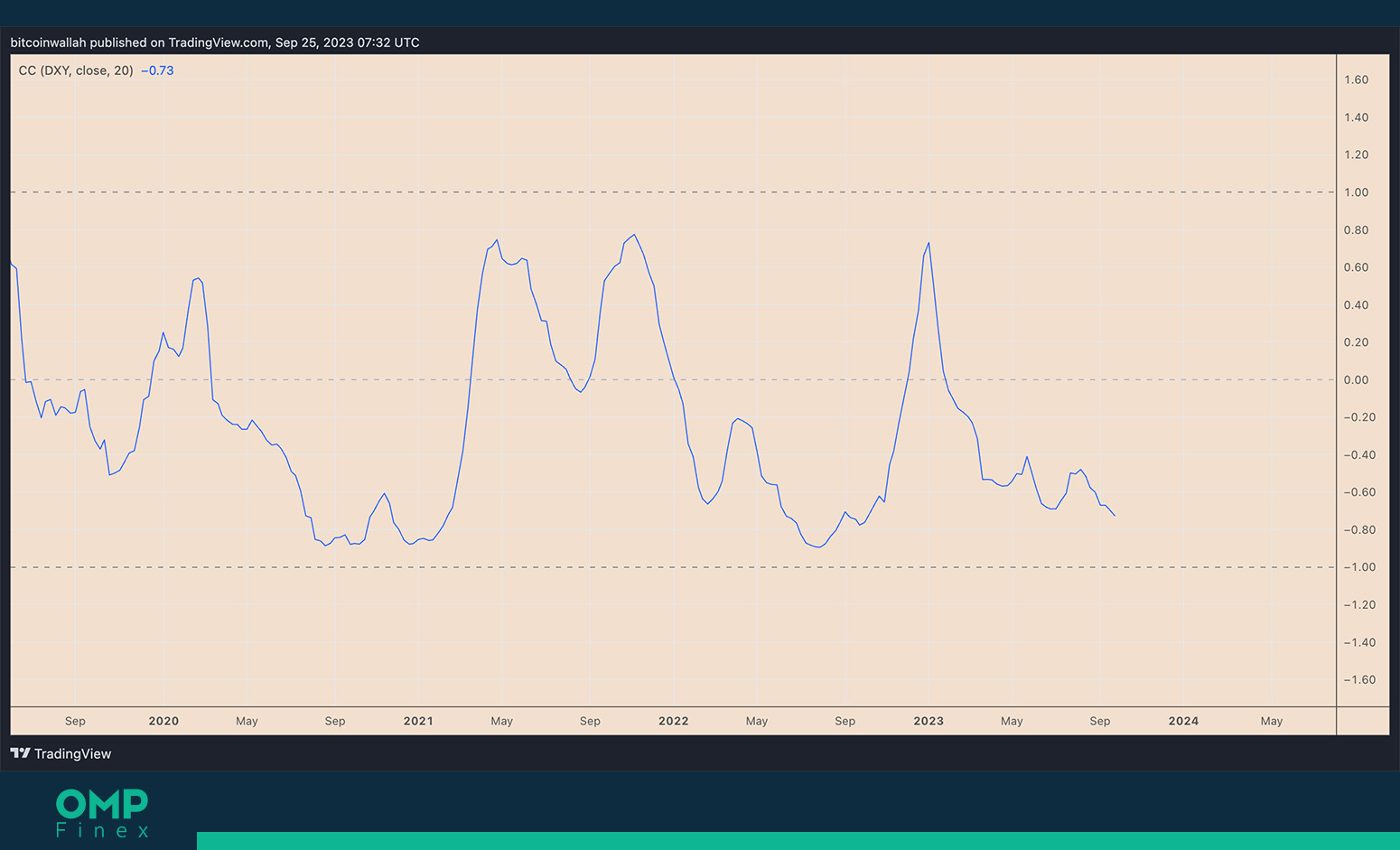Click the bitcoinwallah published on TradingView.com header
This screenshot has height=850, width=1400.
point(215,42)
